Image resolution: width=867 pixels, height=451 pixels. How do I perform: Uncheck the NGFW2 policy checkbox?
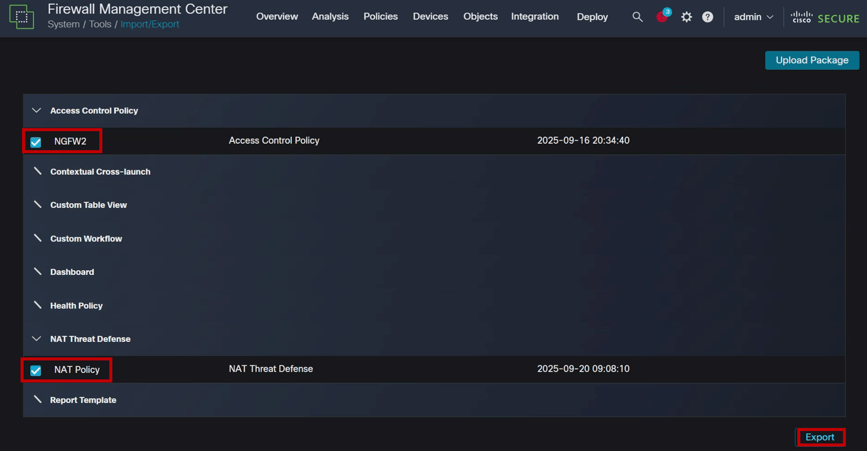coord(35,142)
